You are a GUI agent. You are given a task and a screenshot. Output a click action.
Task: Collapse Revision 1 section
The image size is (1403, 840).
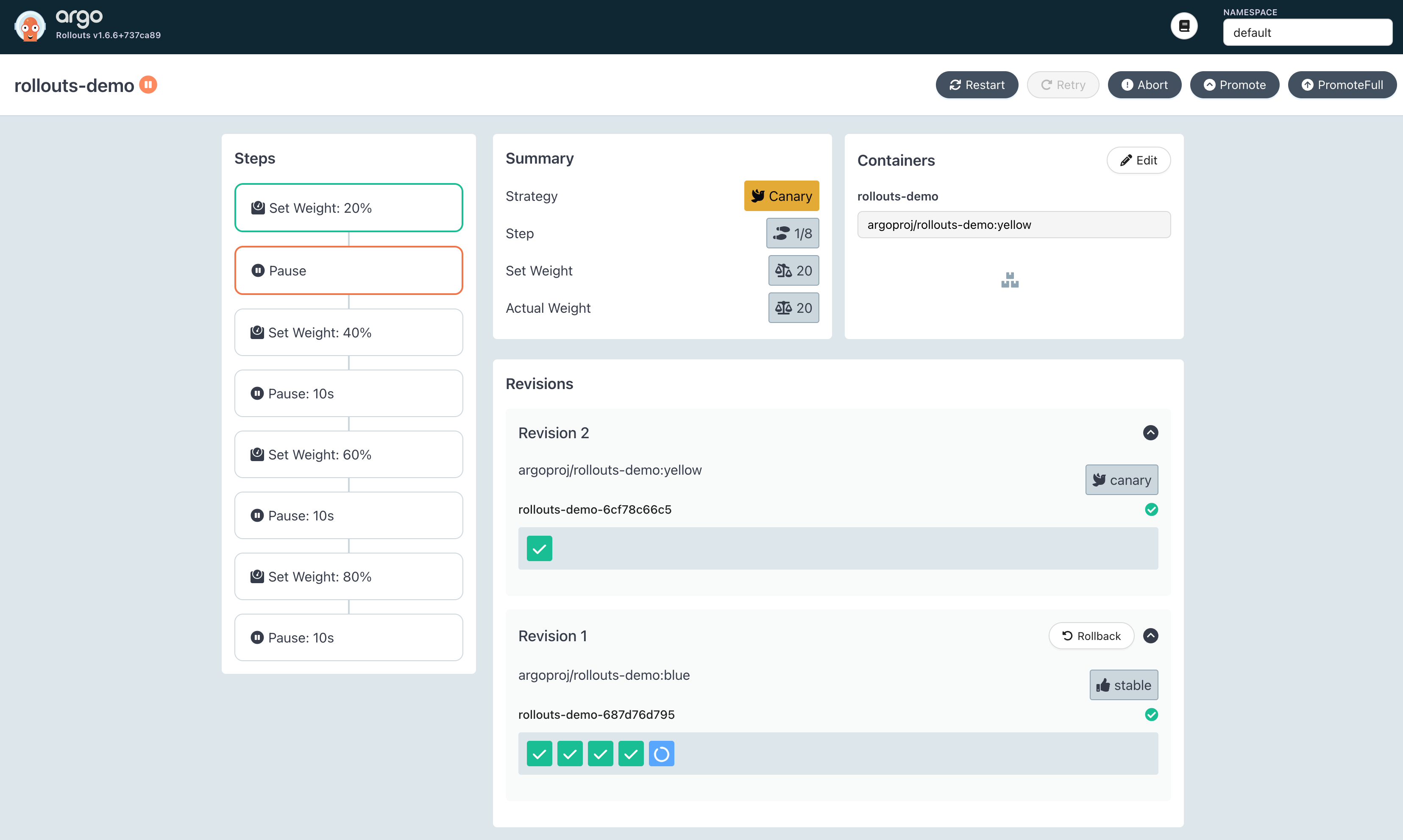(x=1150, y=636)
